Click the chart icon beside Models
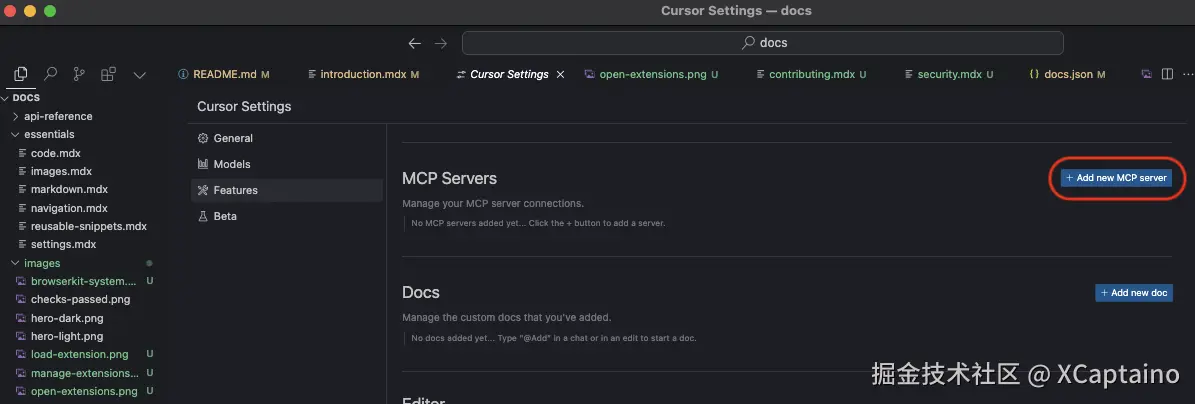Viewport: 1195px width, 404px height. click(x=203, y=164)
